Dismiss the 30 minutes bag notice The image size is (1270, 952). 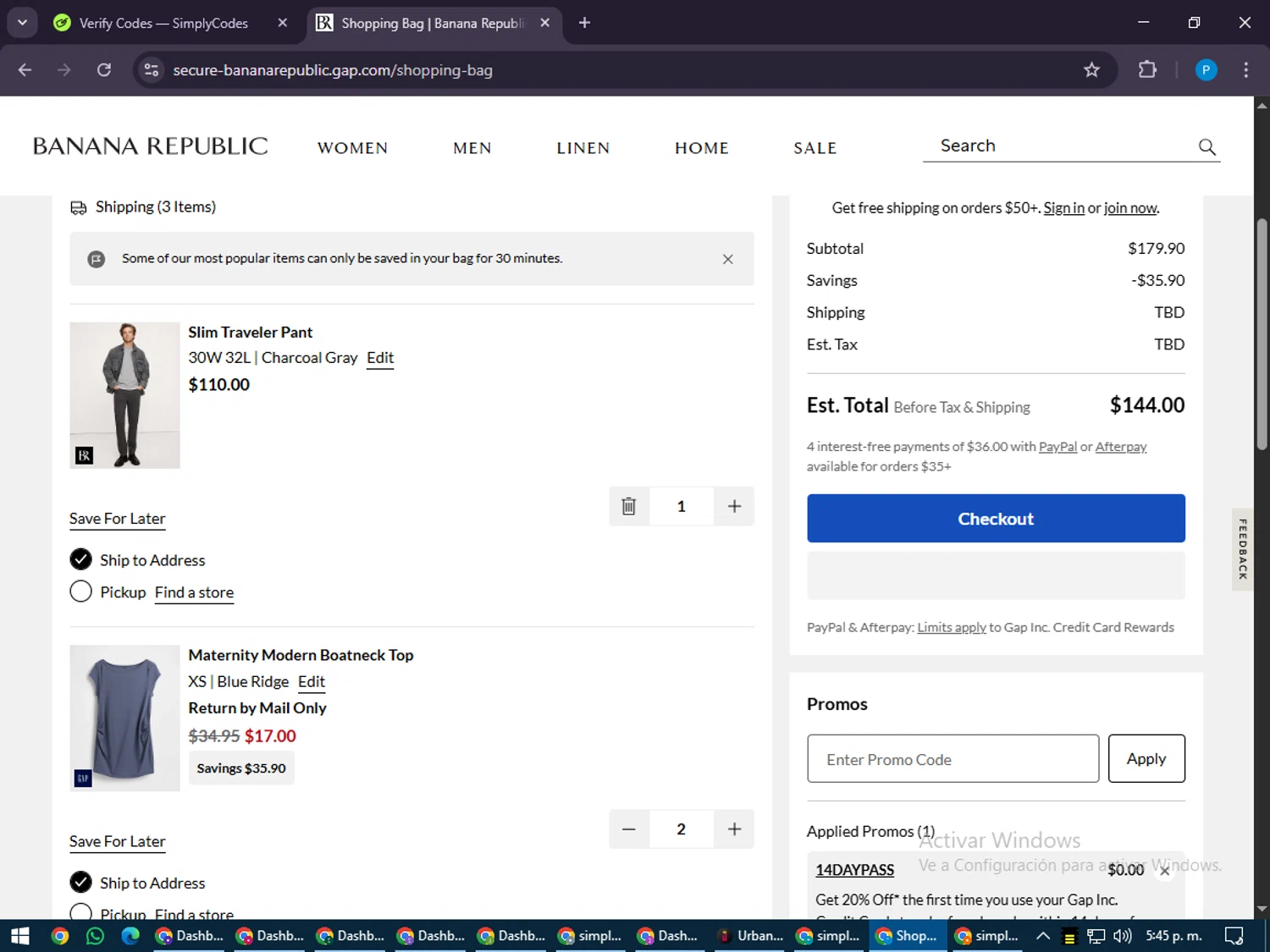pos(727,259)
